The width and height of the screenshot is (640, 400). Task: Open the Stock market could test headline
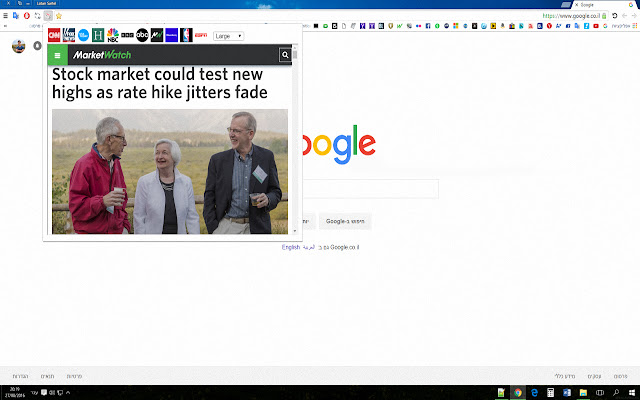tap(160, 83)
